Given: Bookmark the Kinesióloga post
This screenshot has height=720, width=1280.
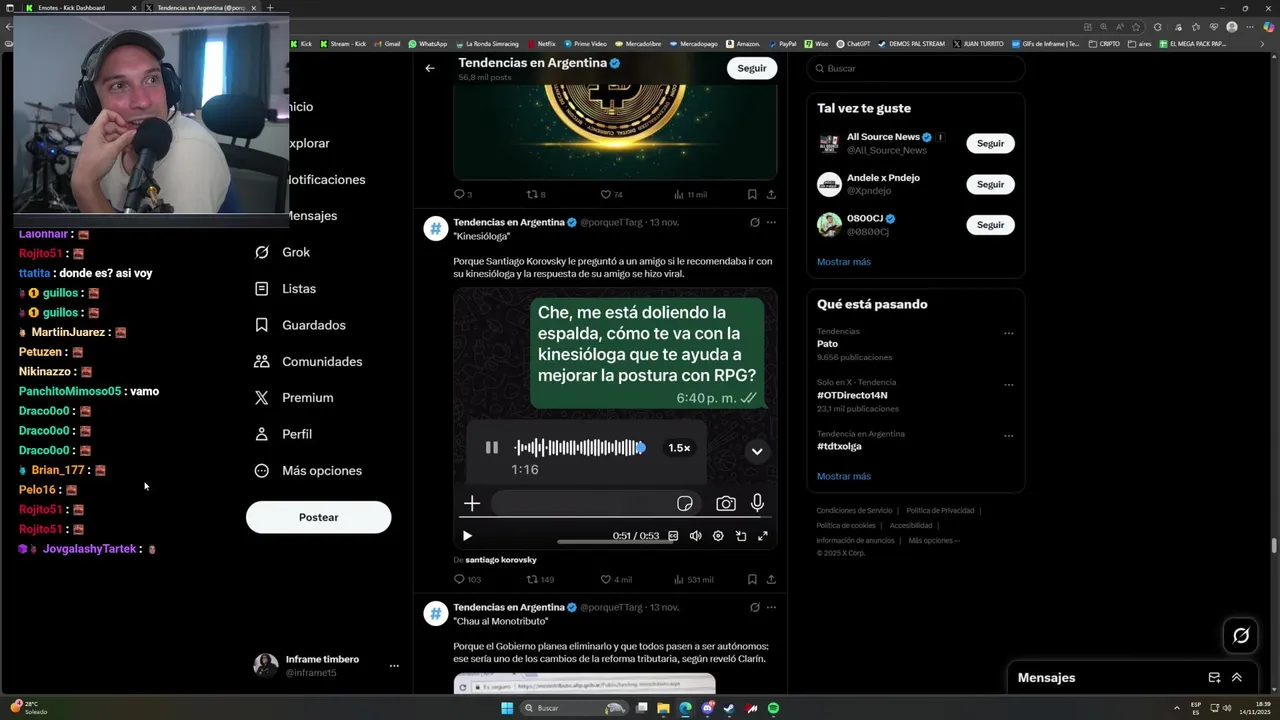Looking at the screenshot, I should pyautogui.click(x=752, y=579).
